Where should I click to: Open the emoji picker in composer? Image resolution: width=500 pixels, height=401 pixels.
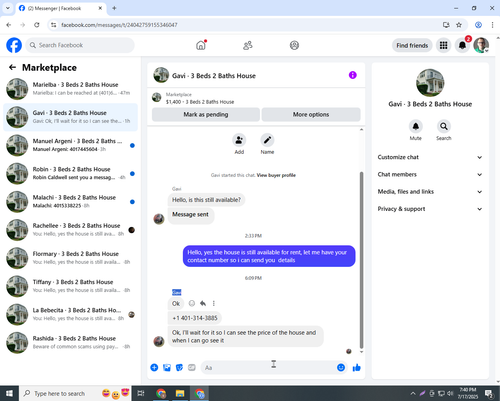click(x=341, y=367)
